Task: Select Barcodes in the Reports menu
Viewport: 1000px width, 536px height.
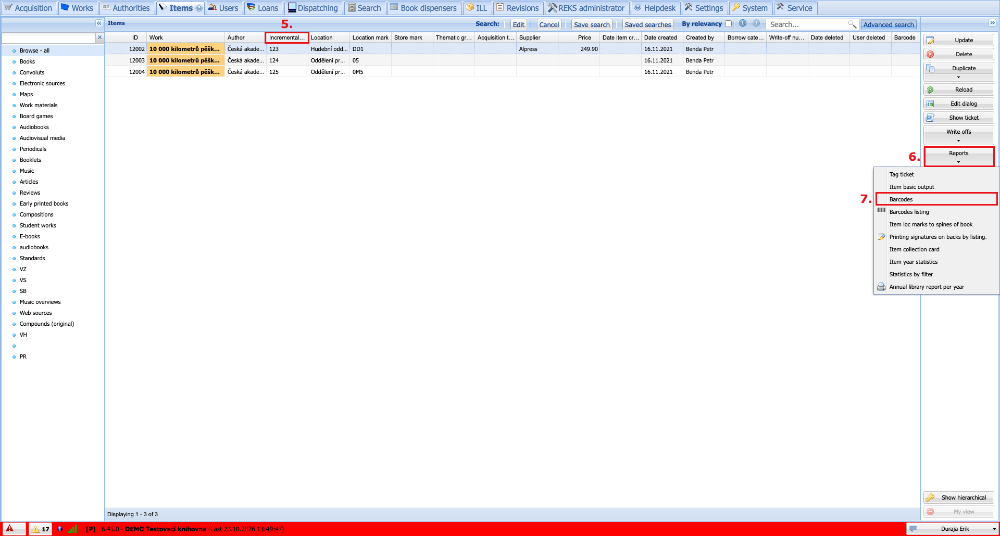Action: coord(935,199)
